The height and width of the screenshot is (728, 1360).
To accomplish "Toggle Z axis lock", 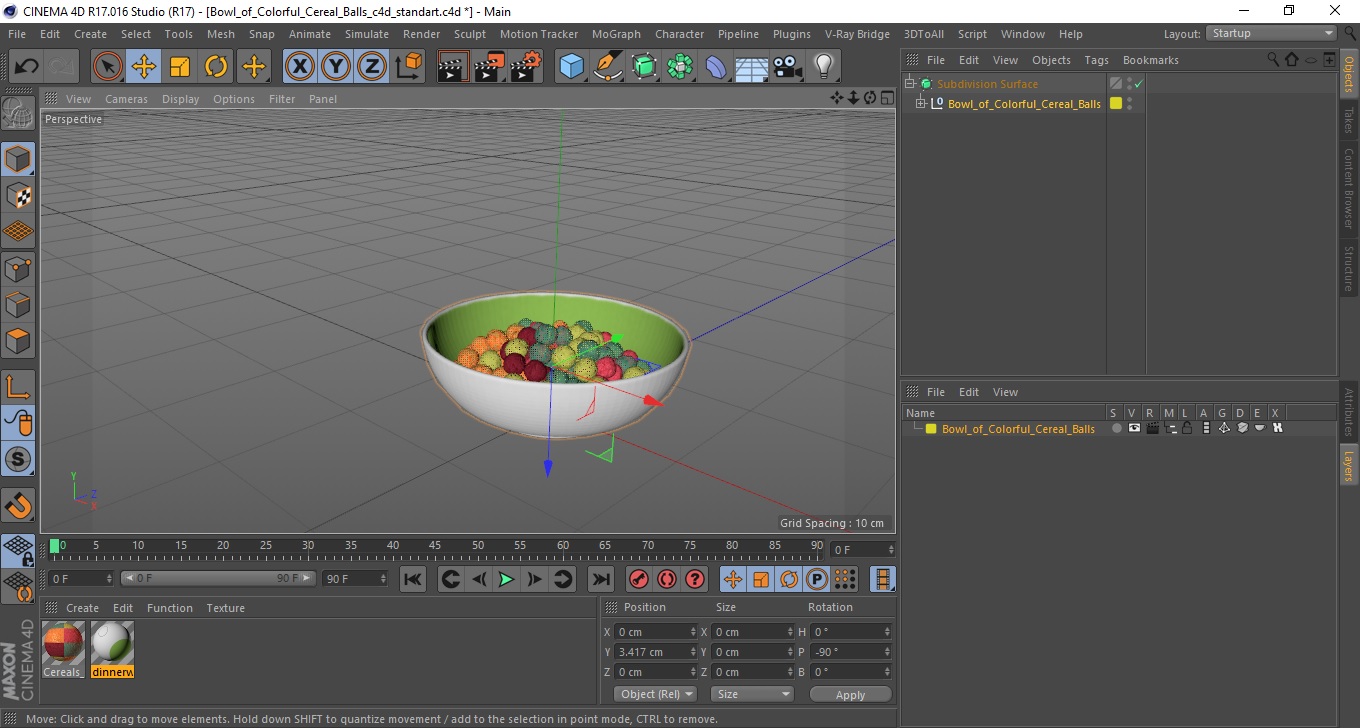I will 372,67.
